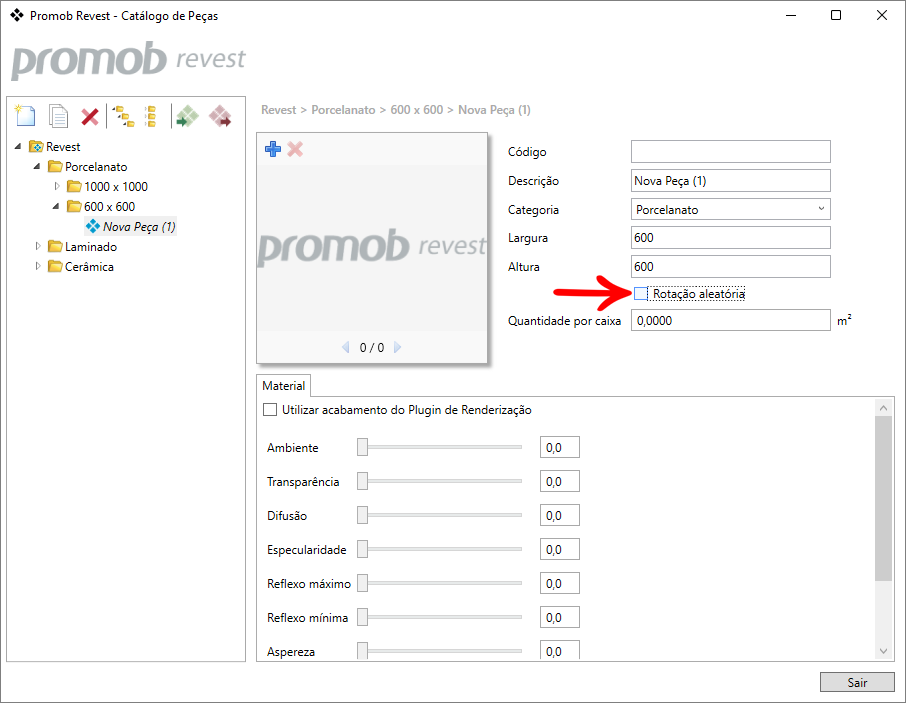
Task: Click the Descrição field with Nova Peça (1)
Action: (x=733, y=181)
